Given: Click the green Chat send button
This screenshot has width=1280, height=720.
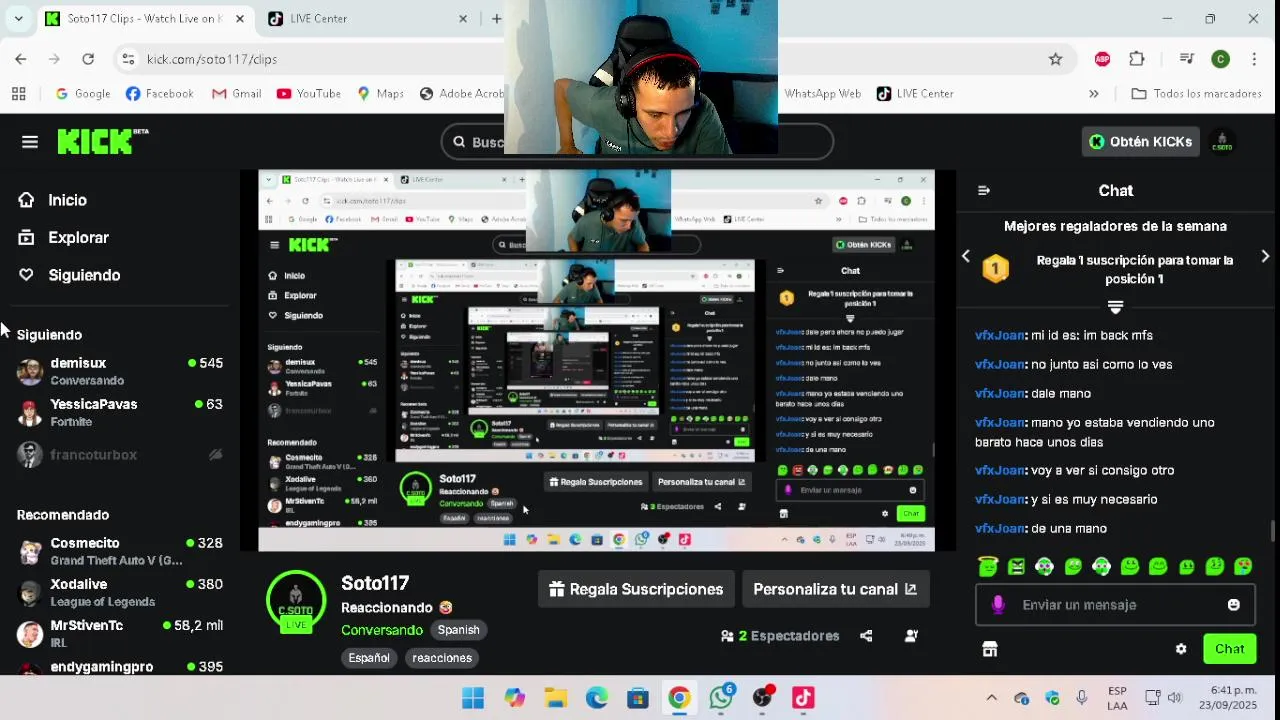Looking at the screenshot, I should (x=1229, y=649).
